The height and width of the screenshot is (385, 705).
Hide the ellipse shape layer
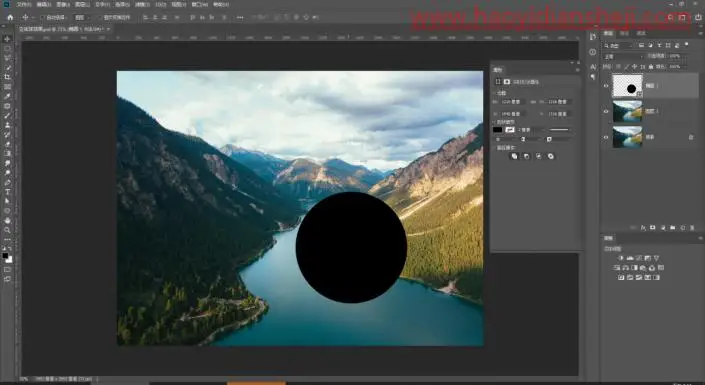606,86
